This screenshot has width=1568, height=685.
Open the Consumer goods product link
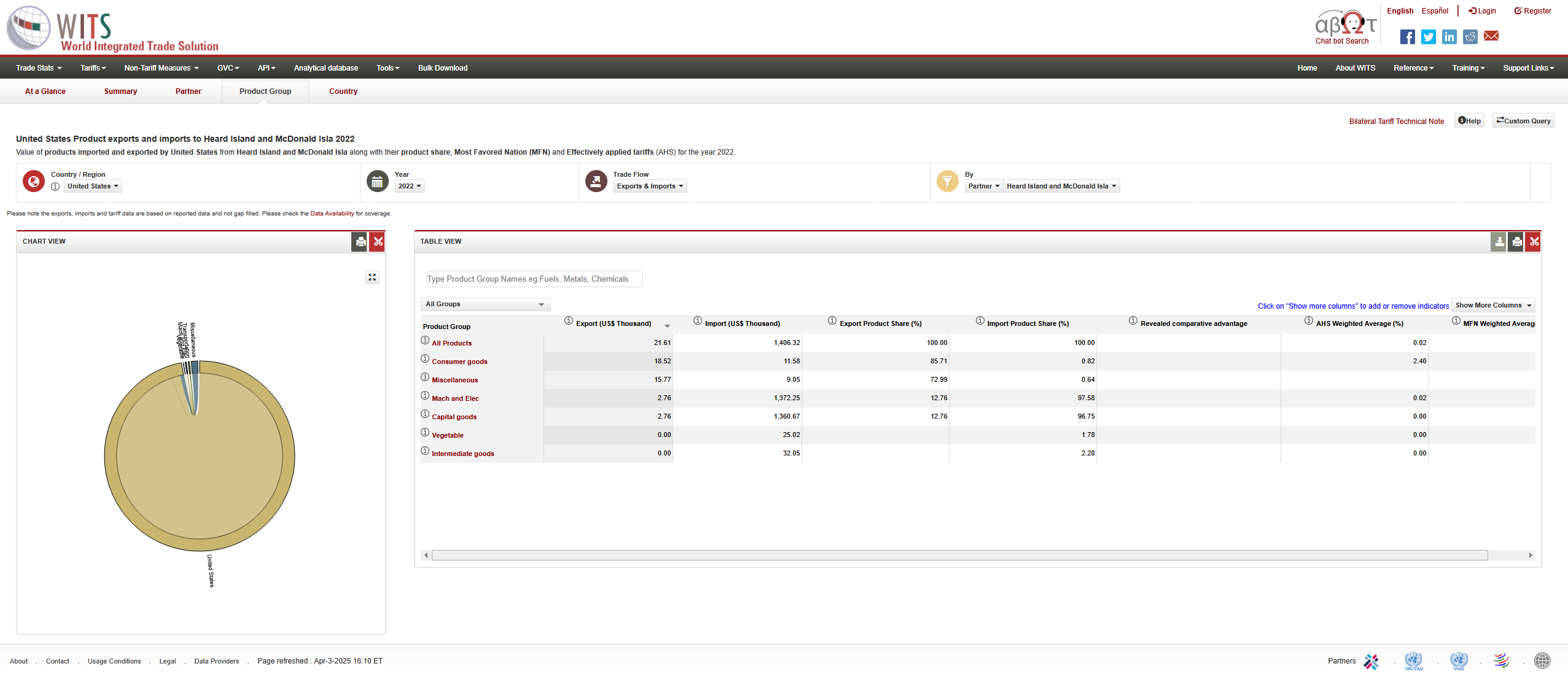(x=459, y=362)
